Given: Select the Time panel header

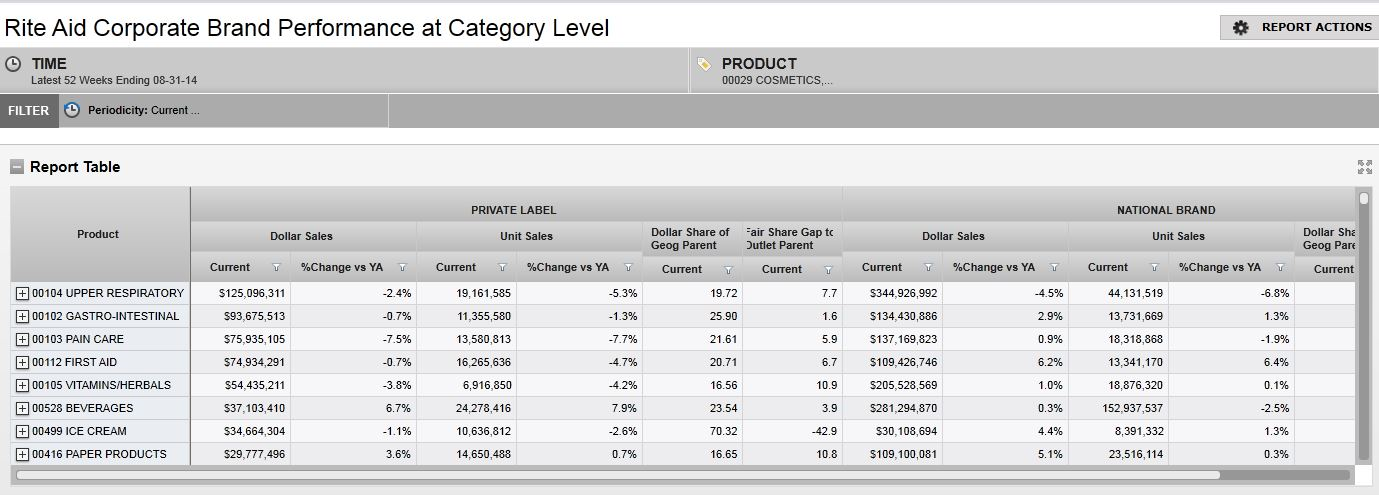Looking at the screenshot, I should click(49, 64).
